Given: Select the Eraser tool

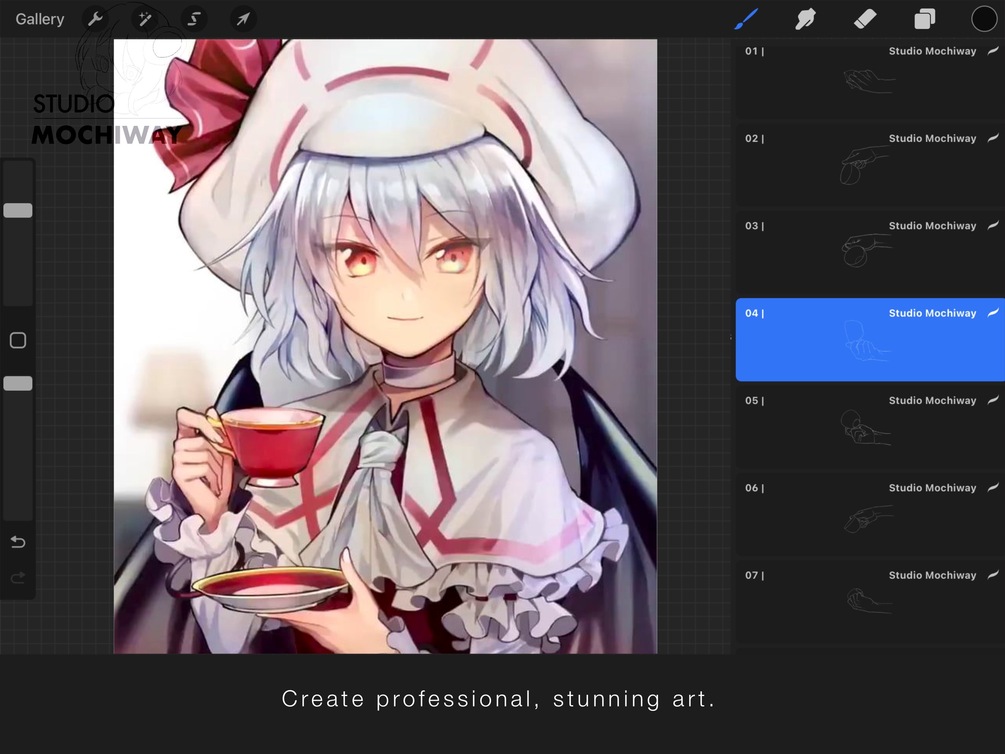Looking at the screenshot, I should pyautogui.click(x=865, y=19).
